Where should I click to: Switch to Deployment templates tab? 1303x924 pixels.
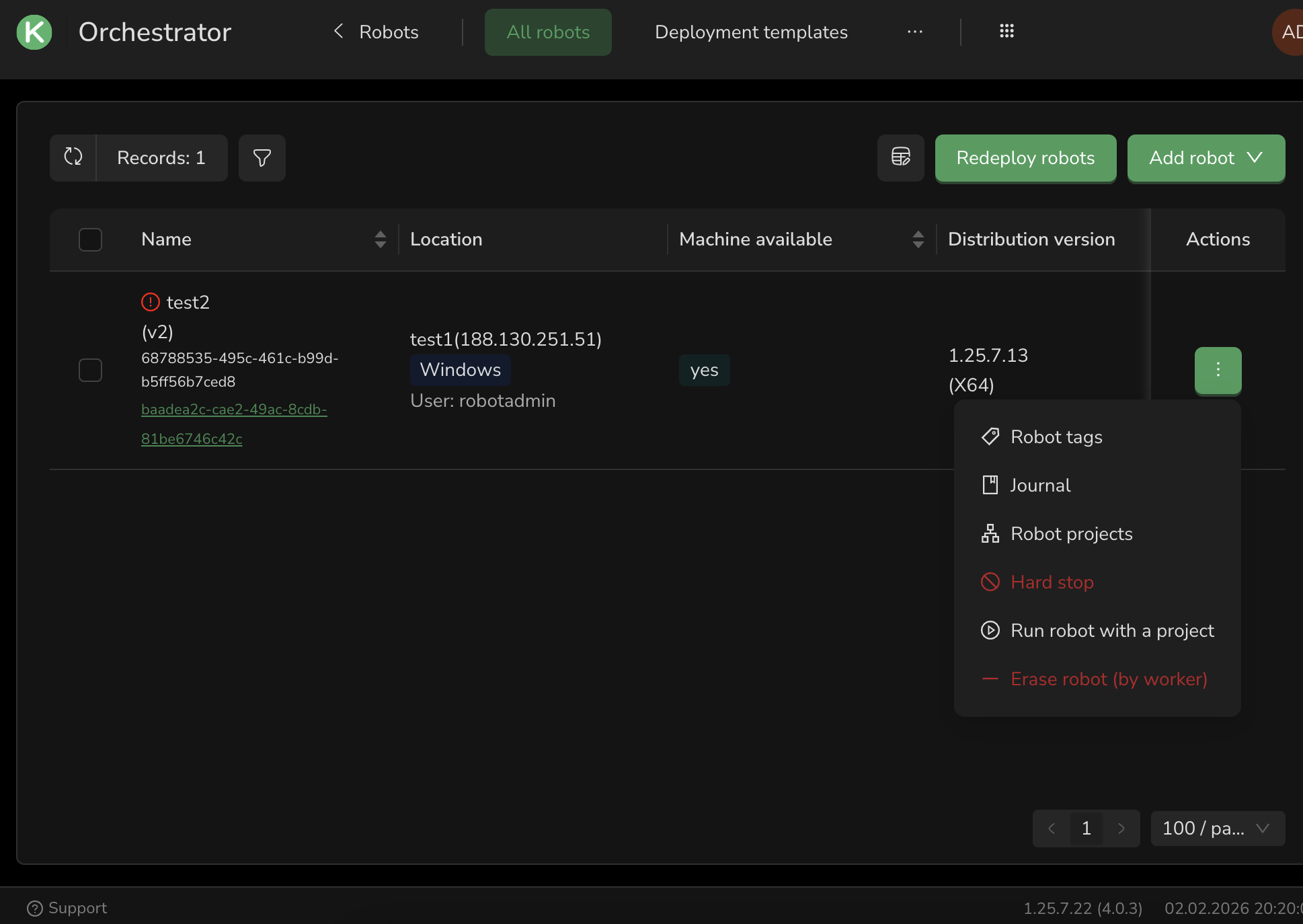coord(750,32)
